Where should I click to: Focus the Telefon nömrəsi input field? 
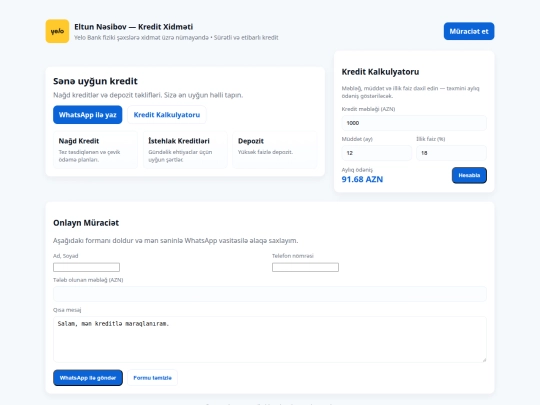305,267
